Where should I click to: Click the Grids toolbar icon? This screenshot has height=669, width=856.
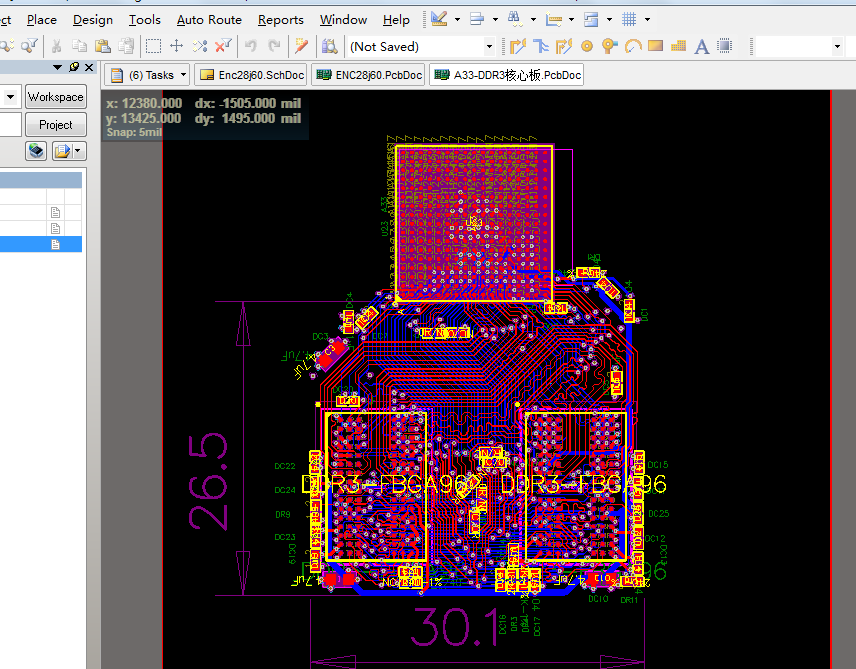[629, 19]
